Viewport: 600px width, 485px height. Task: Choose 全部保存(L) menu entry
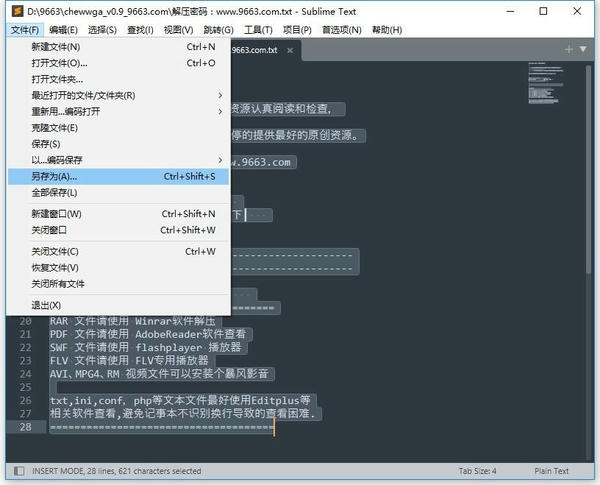[118, 193]
